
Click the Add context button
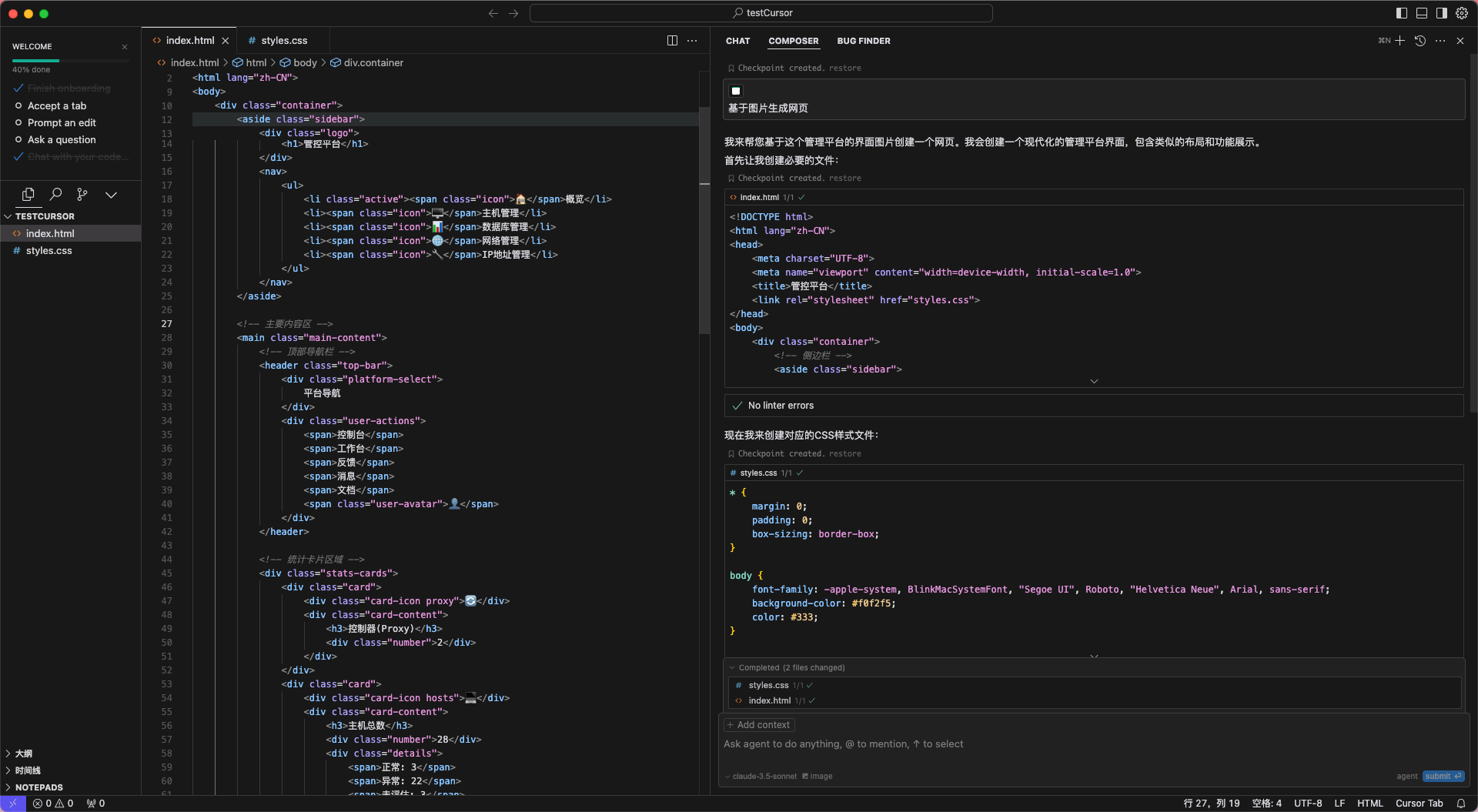(759, 725)
